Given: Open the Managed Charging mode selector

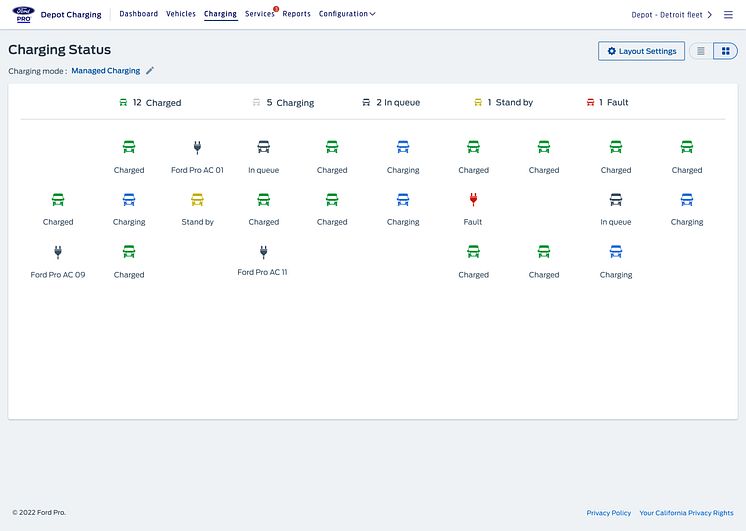Looking at the screenshot, I should click(x=105, y=71).
